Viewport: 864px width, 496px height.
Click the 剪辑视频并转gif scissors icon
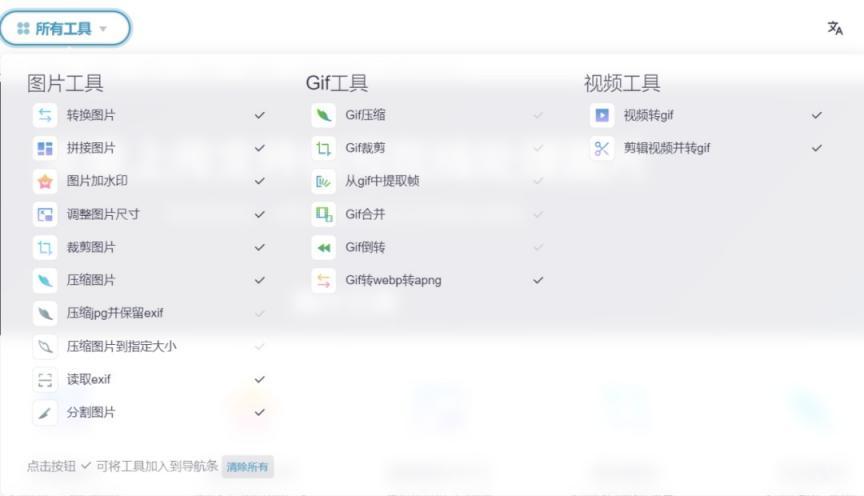pyautogui.click(x=602, y=148)
